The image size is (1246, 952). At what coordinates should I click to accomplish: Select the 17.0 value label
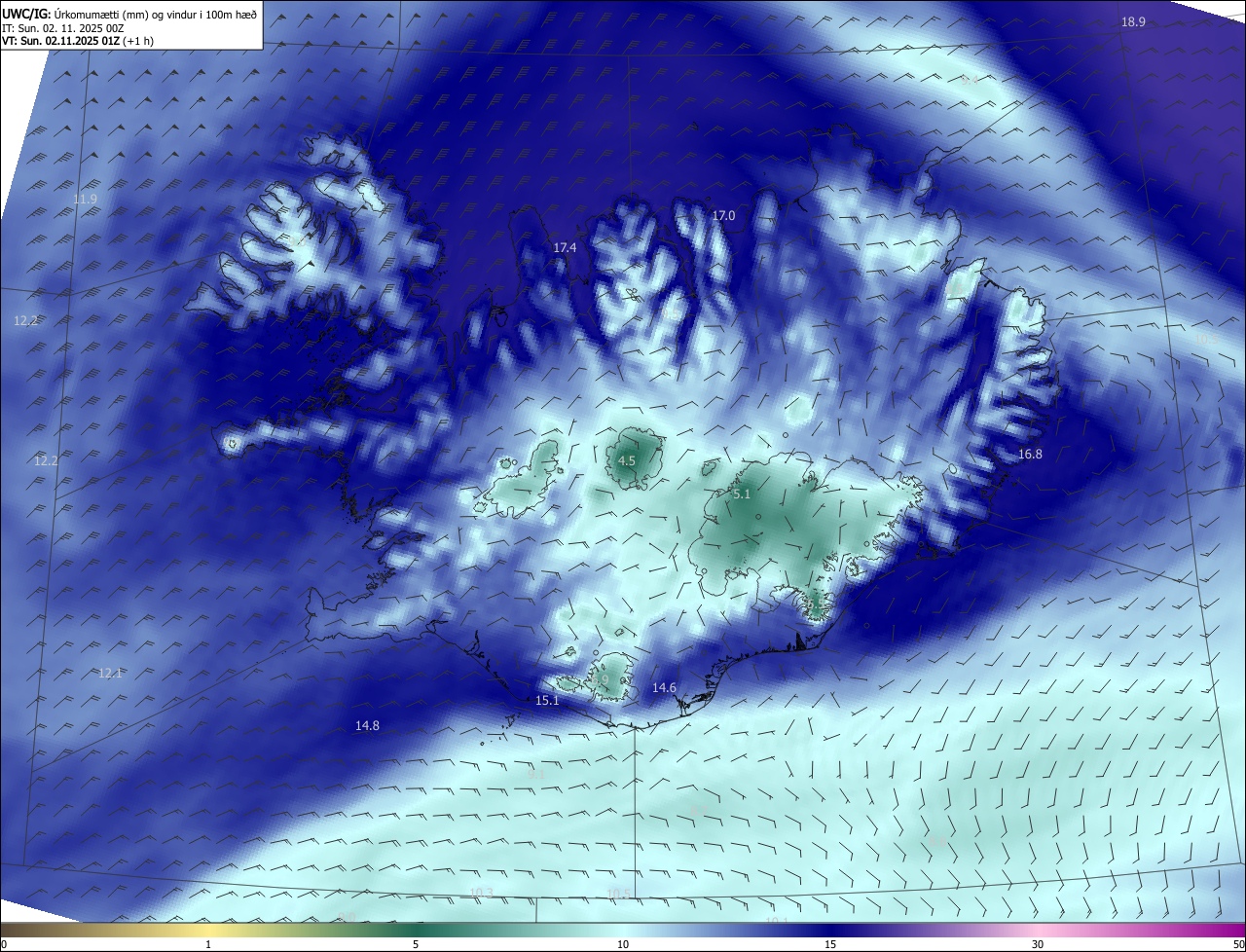[x=723, y=215]
